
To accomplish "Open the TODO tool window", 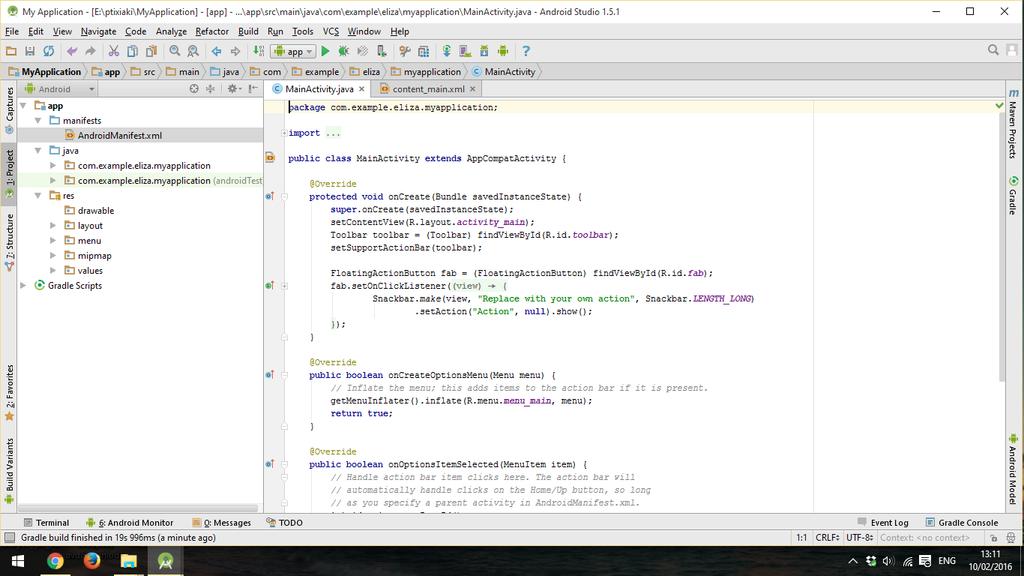I will click(285, 522).
